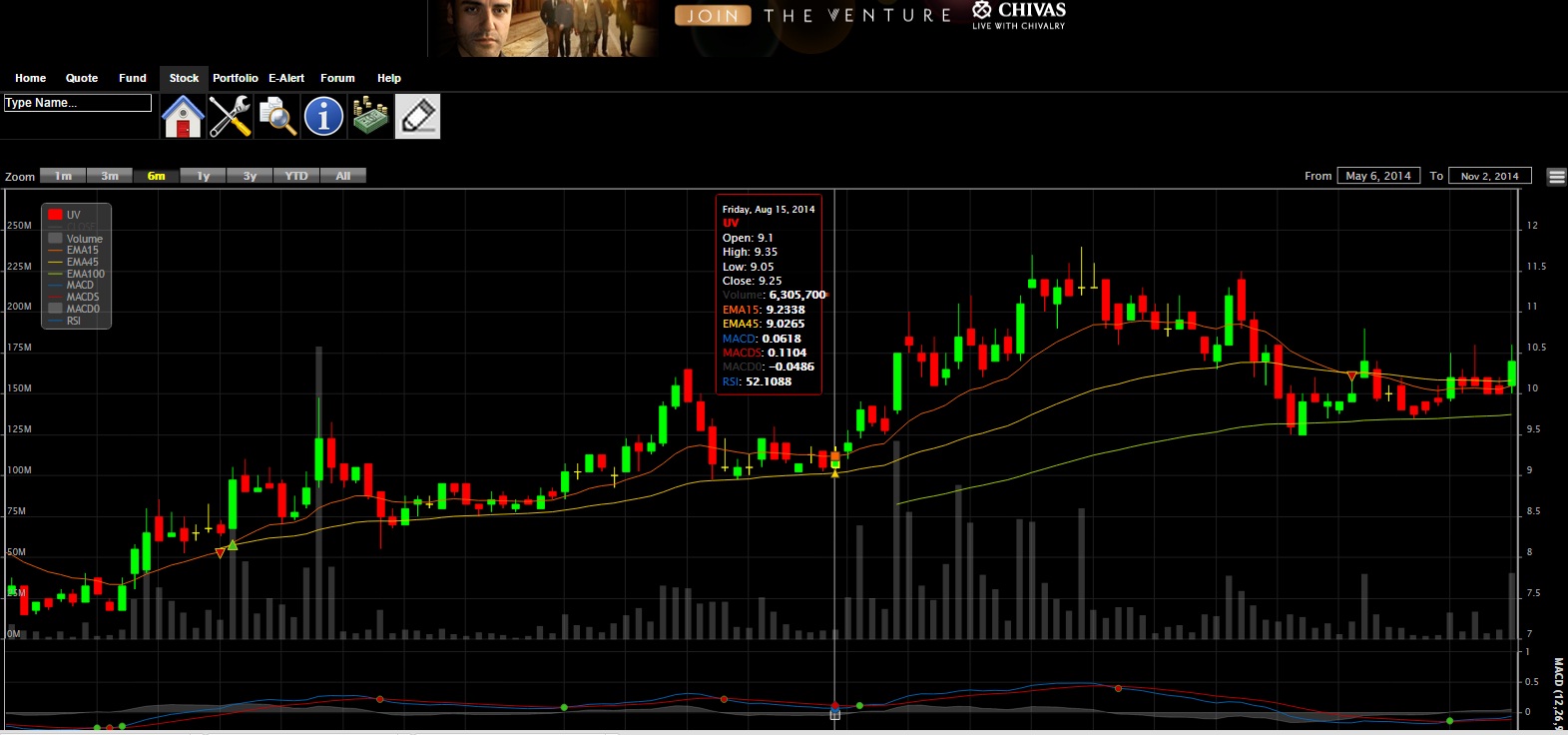This screenshot has width=1568, height=735.
Task: Choose the YTD zoom range
Action: coord(296,176)
